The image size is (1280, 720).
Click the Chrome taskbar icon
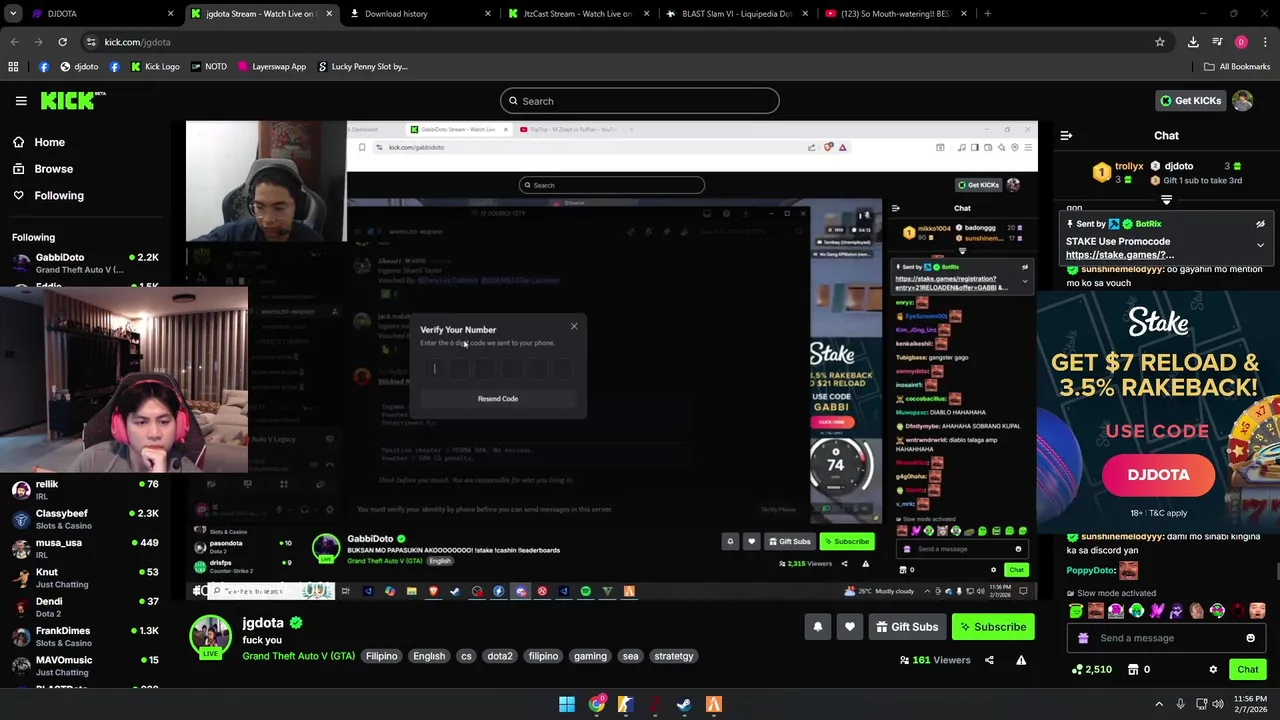coord(596,705)
